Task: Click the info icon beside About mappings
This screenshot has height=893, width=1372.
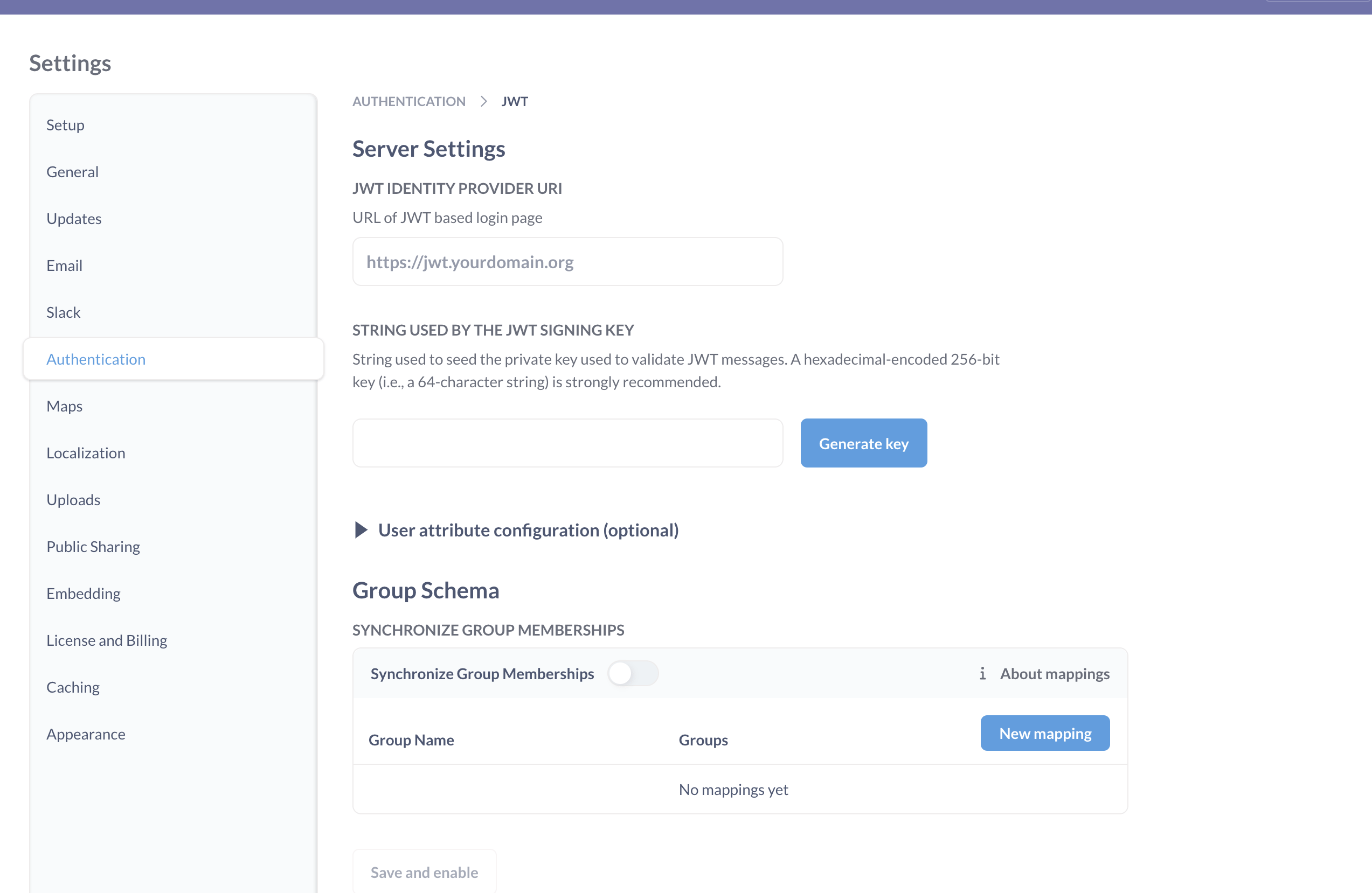Action: tap(982, 673)
